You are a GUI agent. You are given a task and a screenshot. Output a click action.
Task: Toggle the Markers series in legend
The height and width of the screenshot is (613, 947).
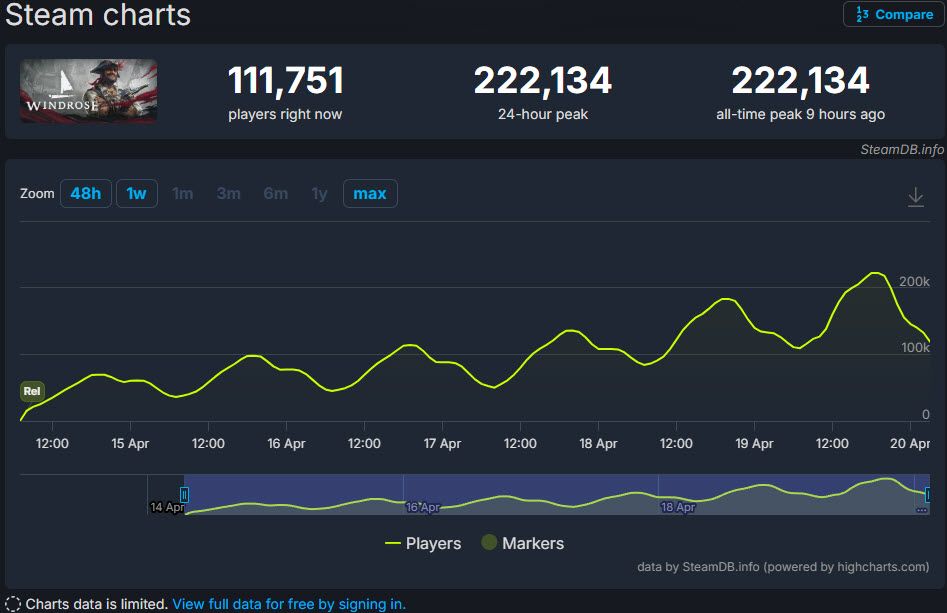pyautogui.click(x=522, y=543)
